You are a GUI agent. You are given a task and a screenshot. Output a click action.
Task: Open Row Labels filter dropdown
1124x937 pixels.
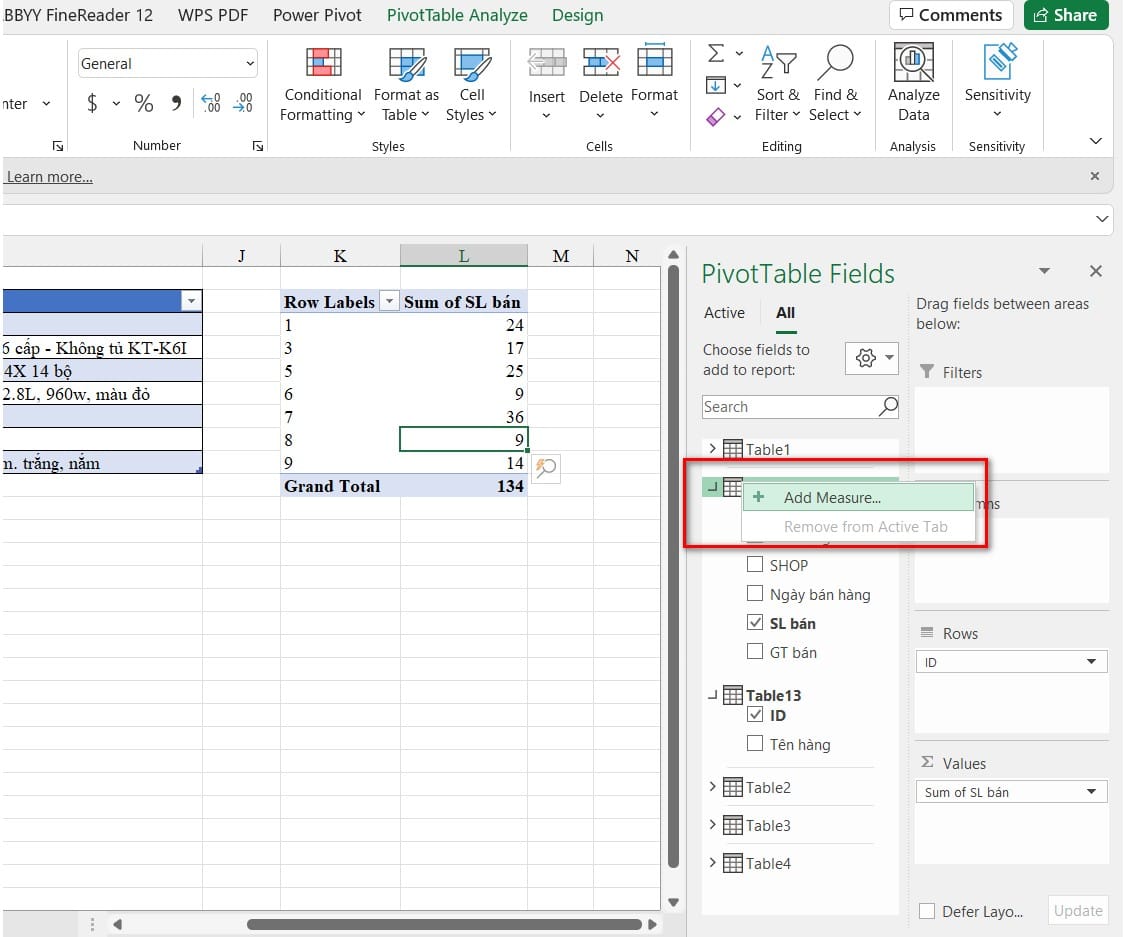coord(389,301)
